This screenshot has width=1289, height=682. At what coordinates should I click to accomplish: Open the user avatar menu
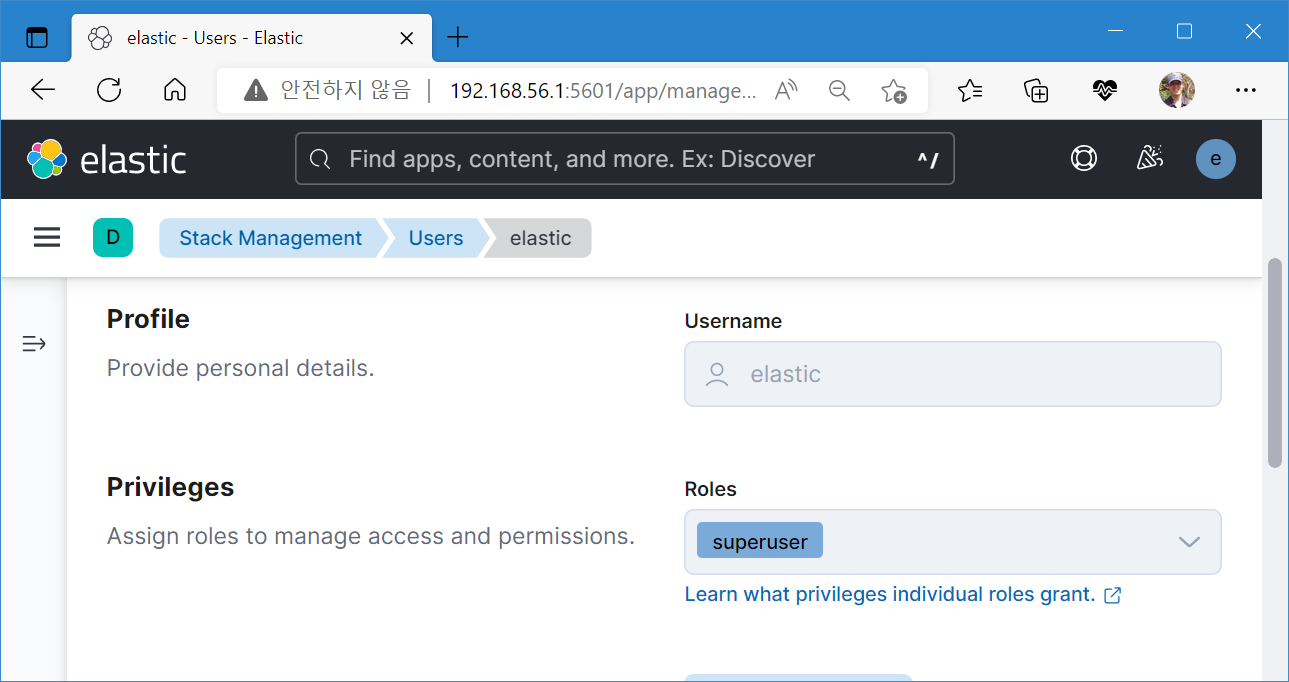tap(1215, 159)
